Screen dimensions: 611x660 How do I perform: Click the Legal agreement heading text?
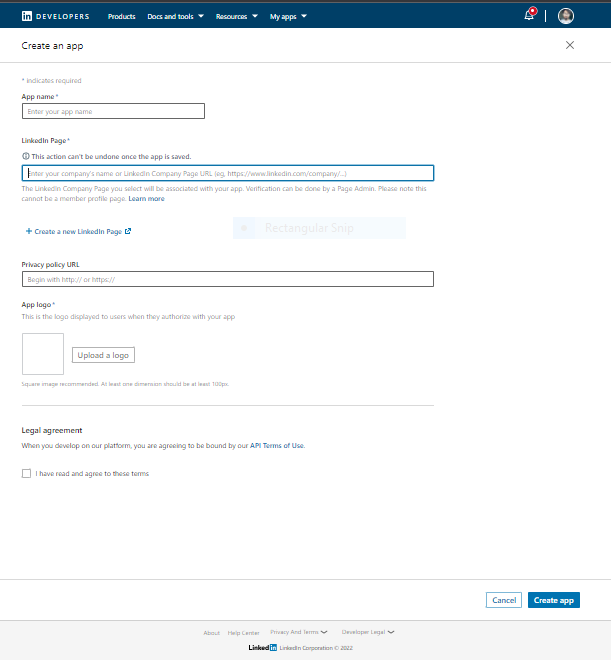tap(52, 430)
